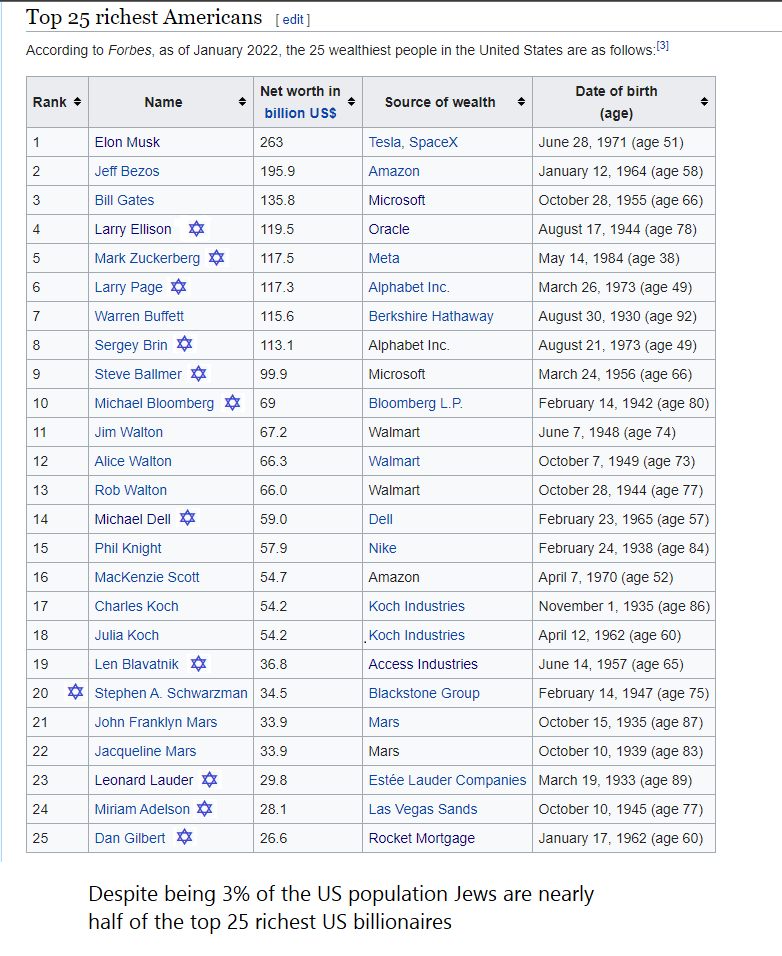Open the Microsoft link in Bill Gates row

[x=397, y=200]
